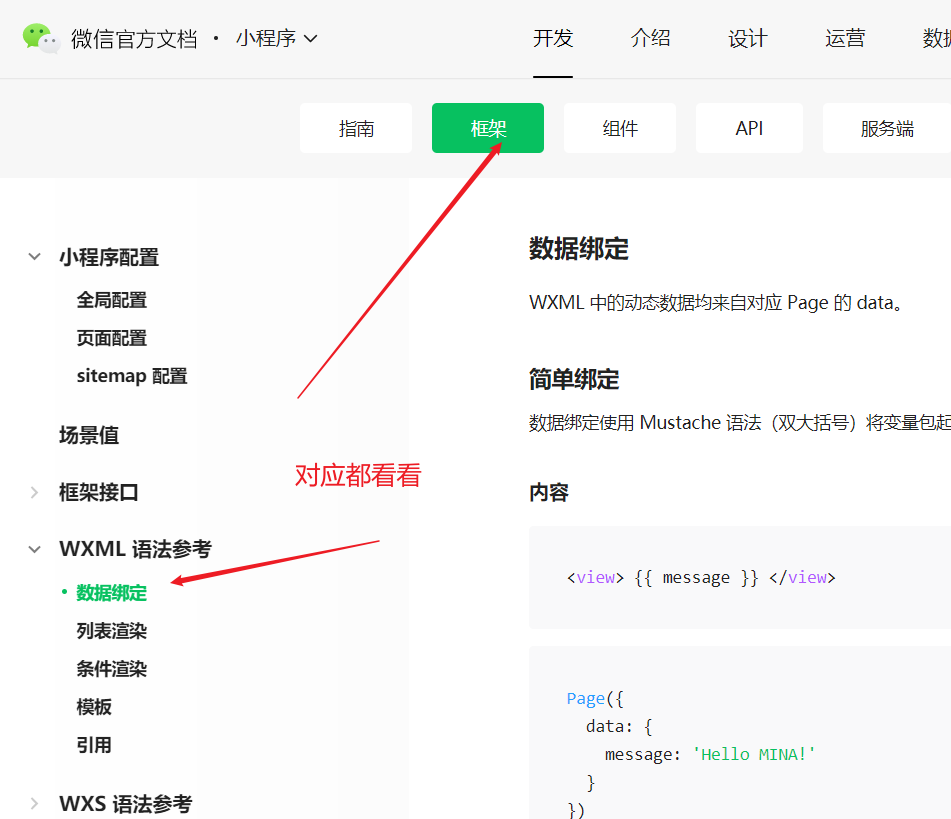Click the WeChat docs logo icon
Image resolution: width=951 pixels, height=819 pixels.
click(x=41, y=38)
